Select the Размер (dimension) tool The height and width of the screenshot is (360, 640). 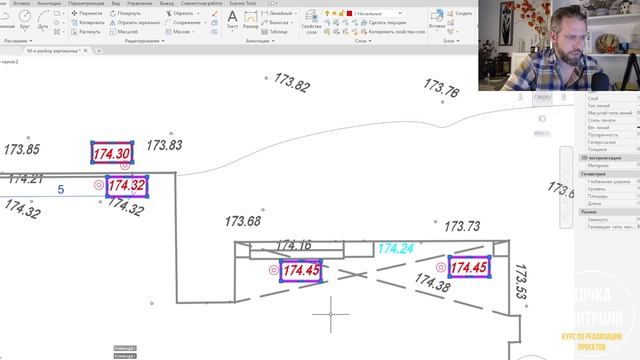tap(250, 20)
